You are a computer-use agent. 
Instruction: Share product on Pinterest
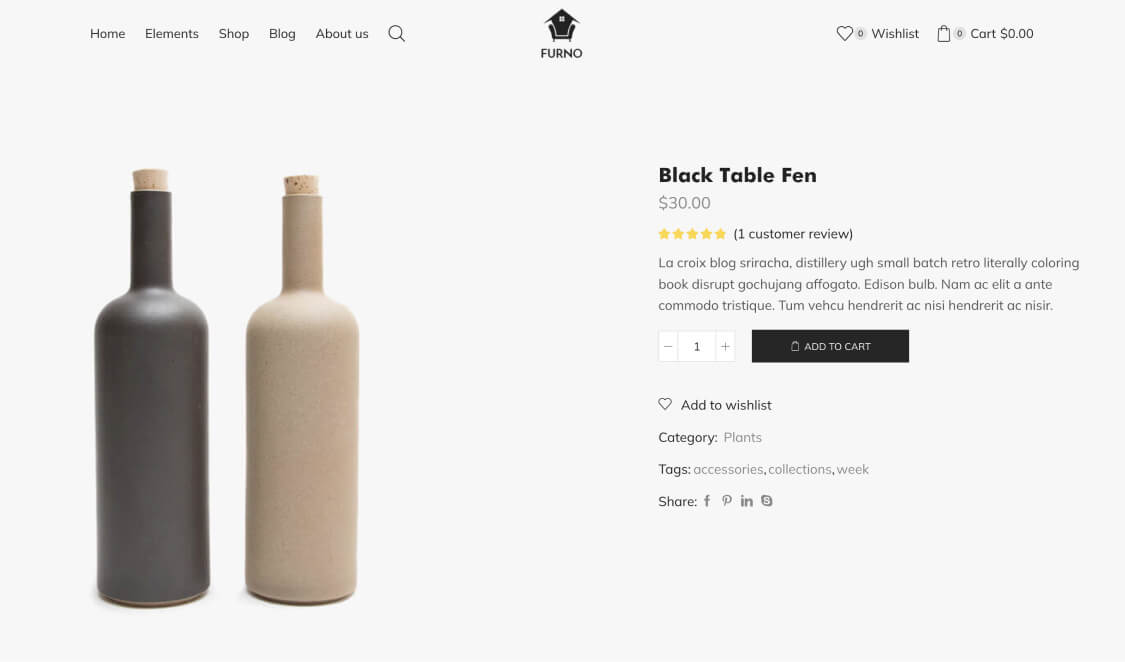point(727,501)
